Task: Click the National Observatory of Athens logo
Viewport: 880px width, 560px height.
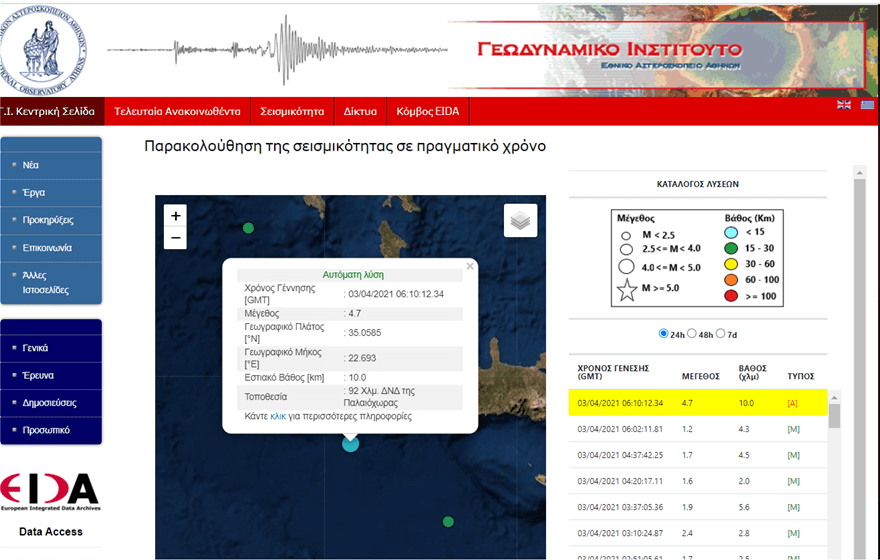Action: point(45,48)
